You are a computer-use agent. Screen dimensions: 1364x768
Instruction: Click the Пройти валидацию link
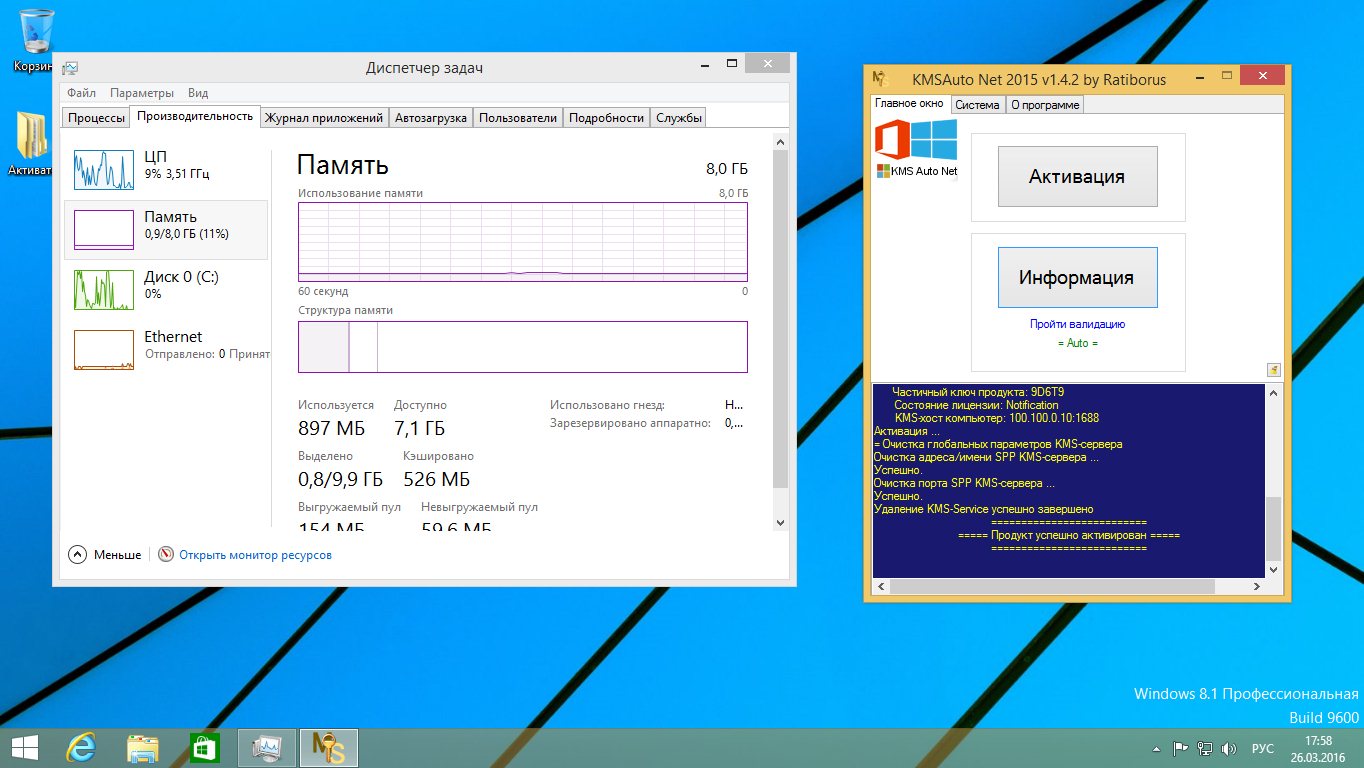1078,324
